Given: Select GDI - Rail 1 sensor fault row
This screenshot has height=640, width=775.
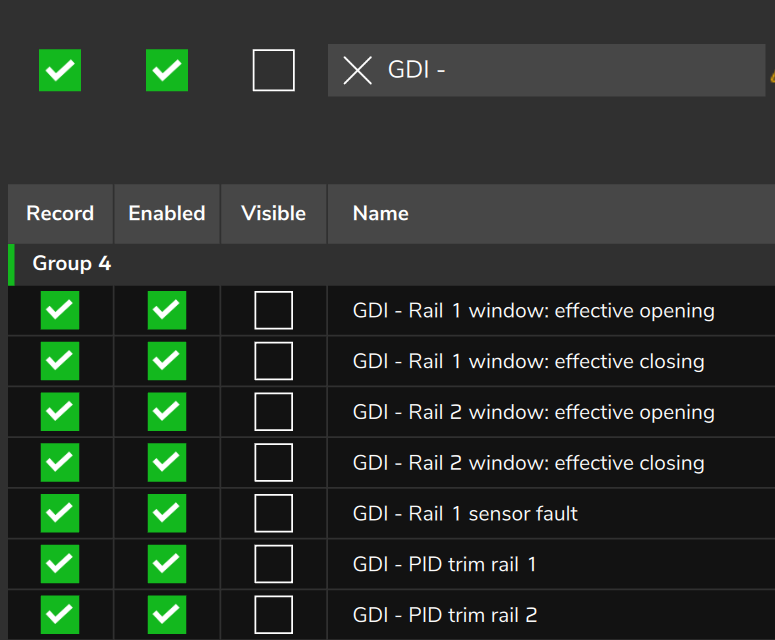Looking at the screenshot, I should pyautogui.click(x=551, y=513).
